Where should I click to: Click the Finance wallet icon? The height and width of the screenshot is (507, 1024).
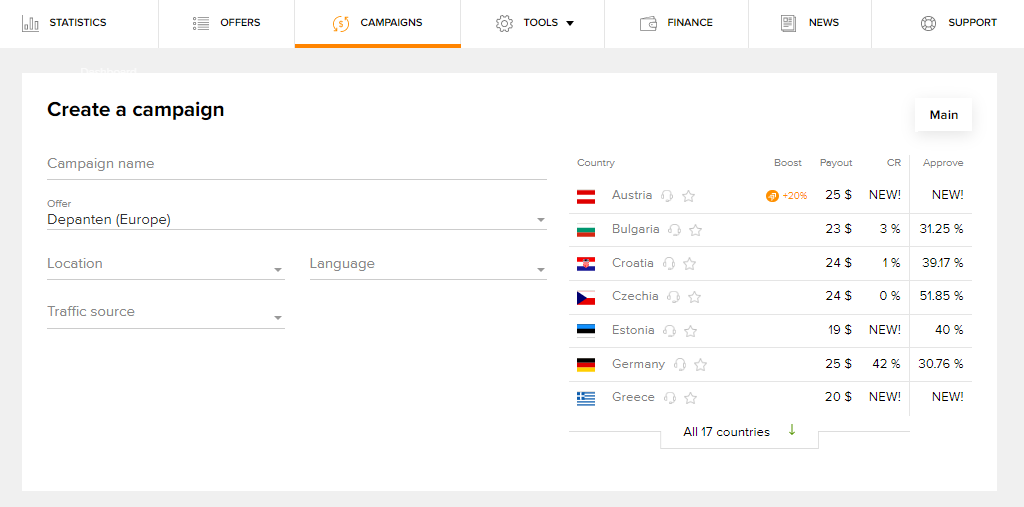pos(648,24)
